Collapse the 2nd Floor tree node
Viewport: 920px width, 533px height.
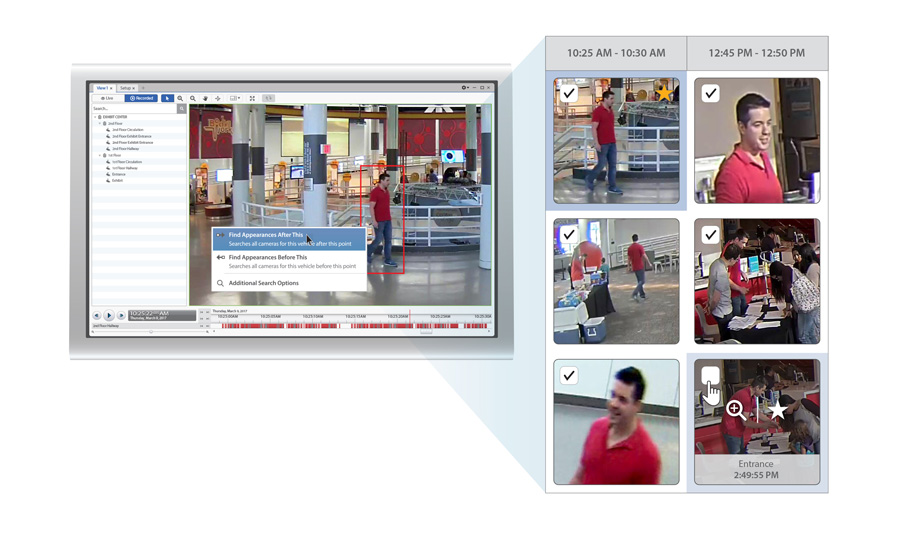coord(101,124)
